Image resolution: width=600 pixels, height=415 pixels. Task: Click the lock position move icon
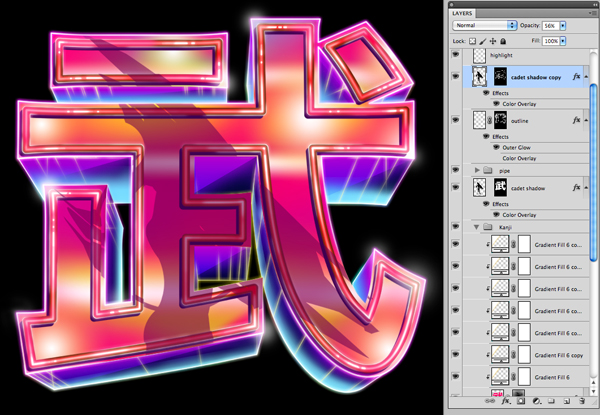[493, 41]
